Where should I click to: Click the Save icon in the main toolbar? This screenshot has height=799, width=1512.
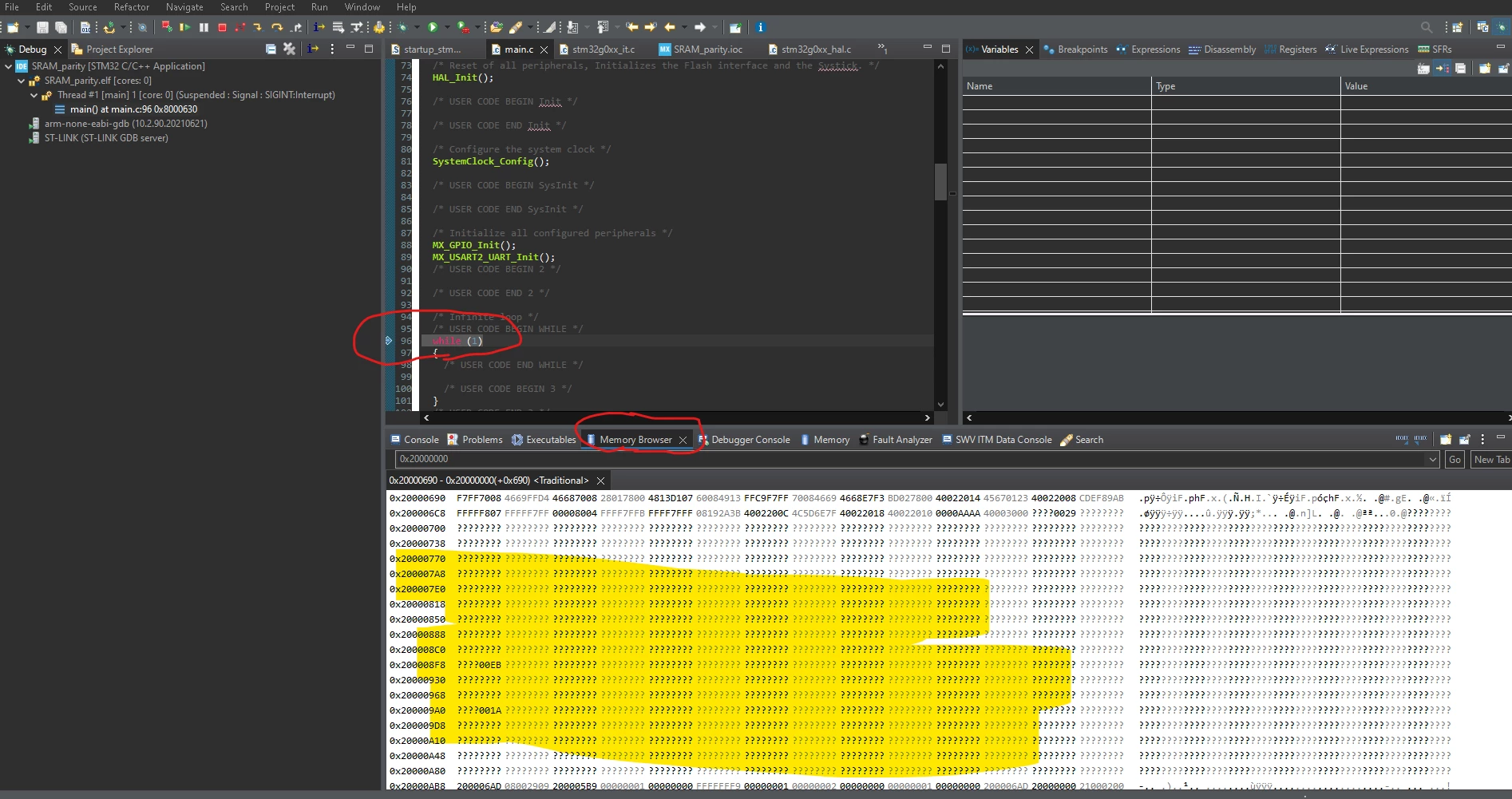click(43, 27)
